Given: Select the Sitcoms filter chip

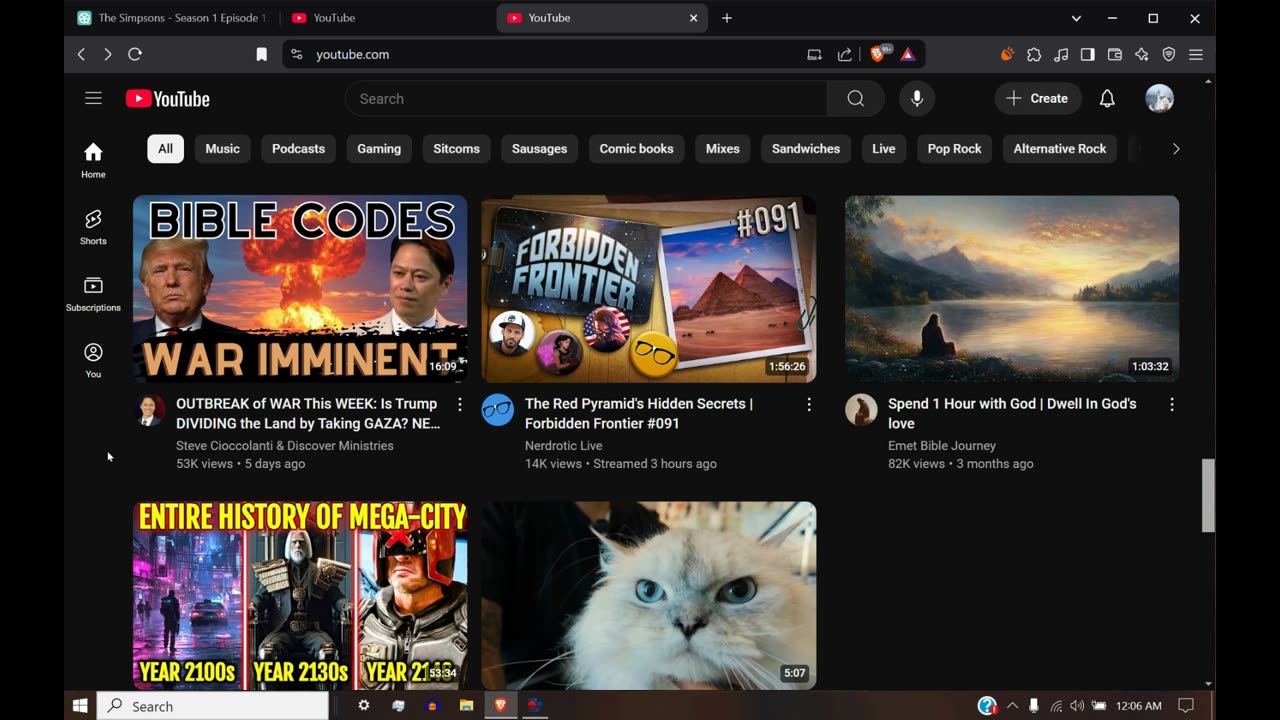Looking at the screenshot, I should (456, 149).
